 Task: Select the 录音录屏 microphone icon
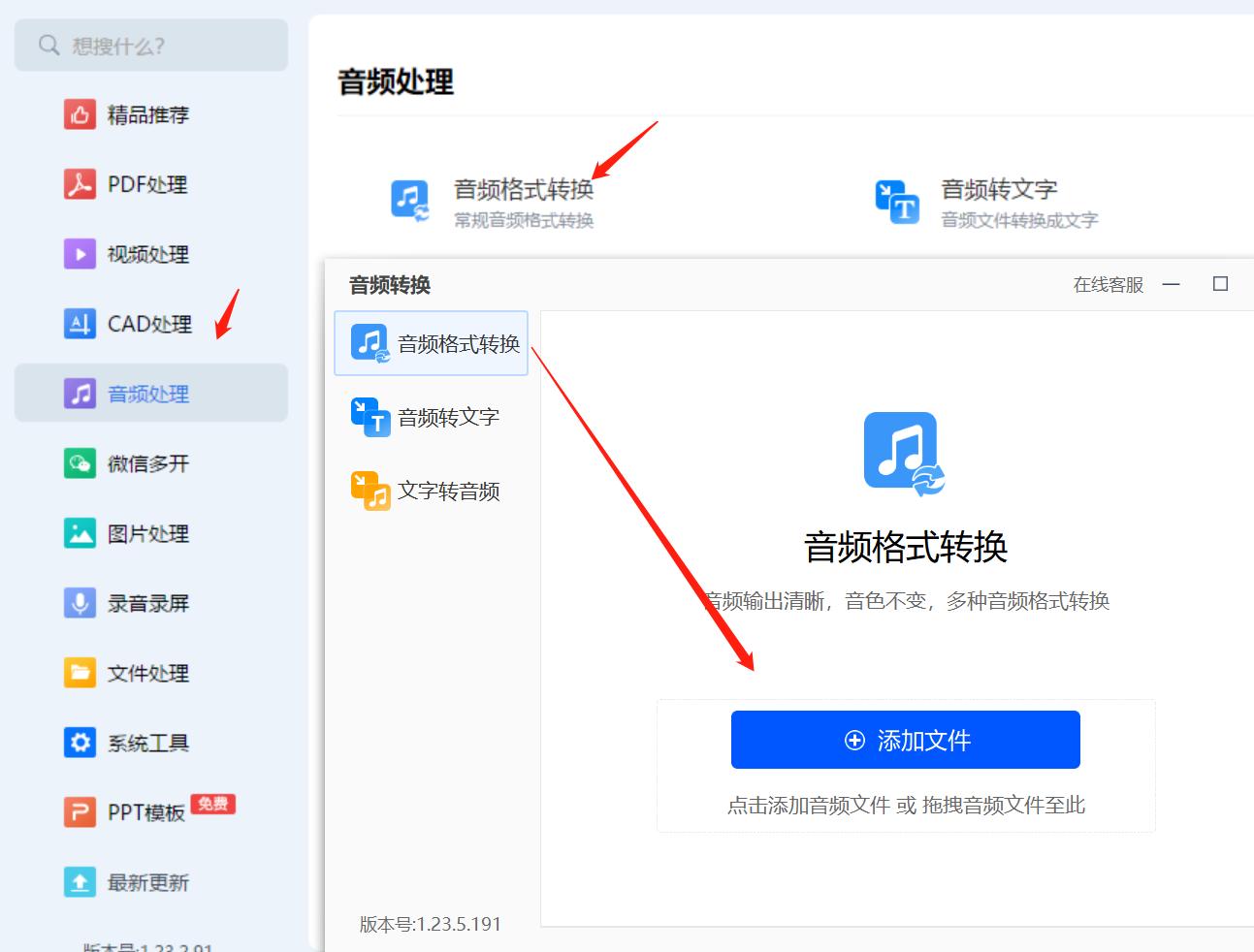[81, 603]
